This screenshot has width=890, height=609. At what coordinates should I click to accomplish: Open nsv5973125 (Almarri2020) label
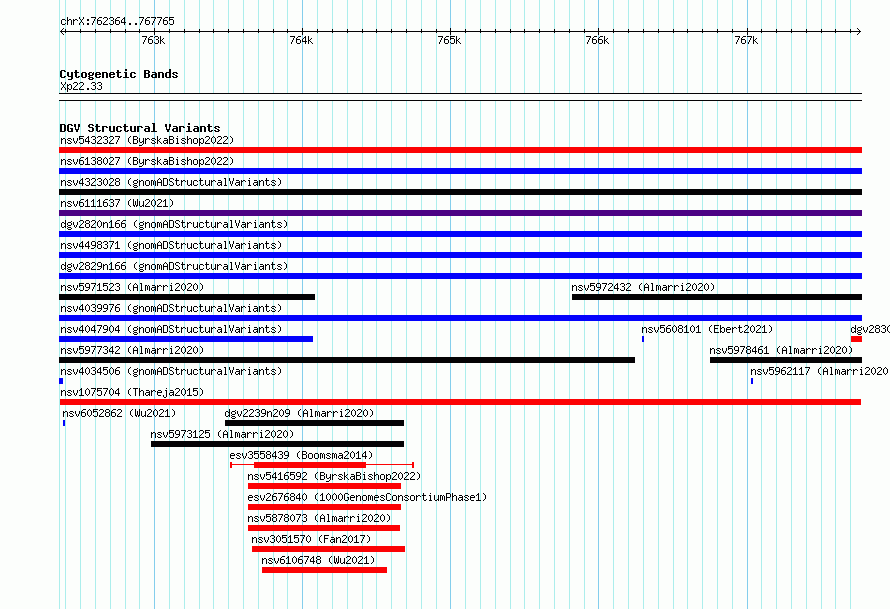point(222,434)
